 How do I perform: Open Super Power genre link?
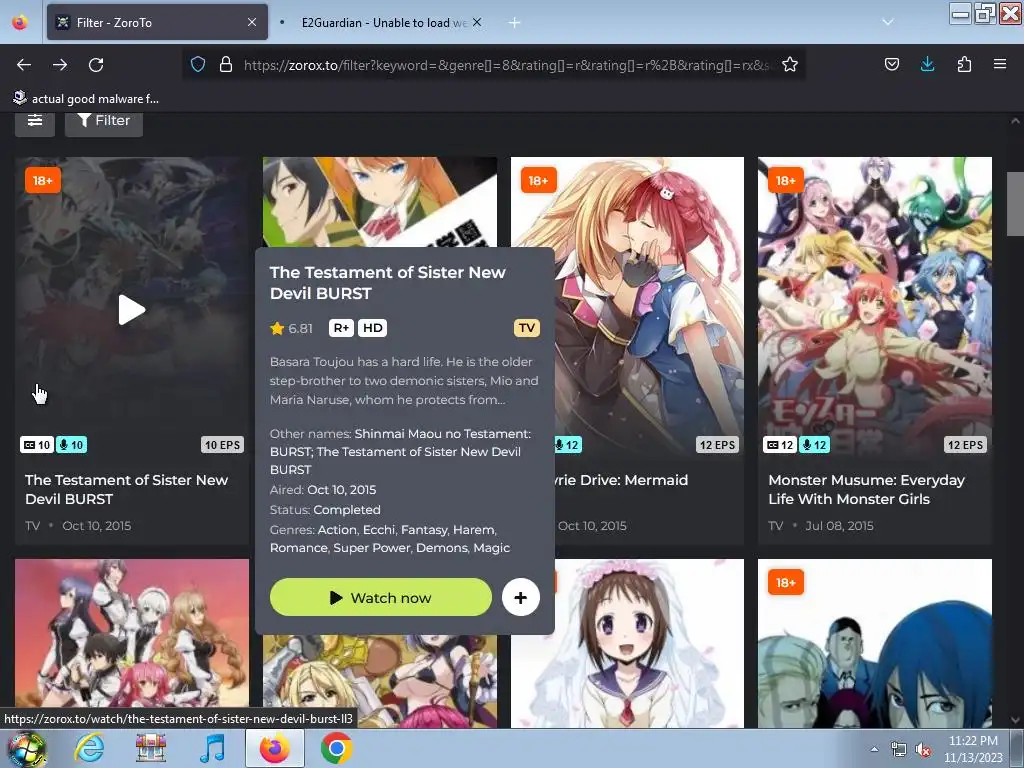pyautogui.click(x=372, y=548)
